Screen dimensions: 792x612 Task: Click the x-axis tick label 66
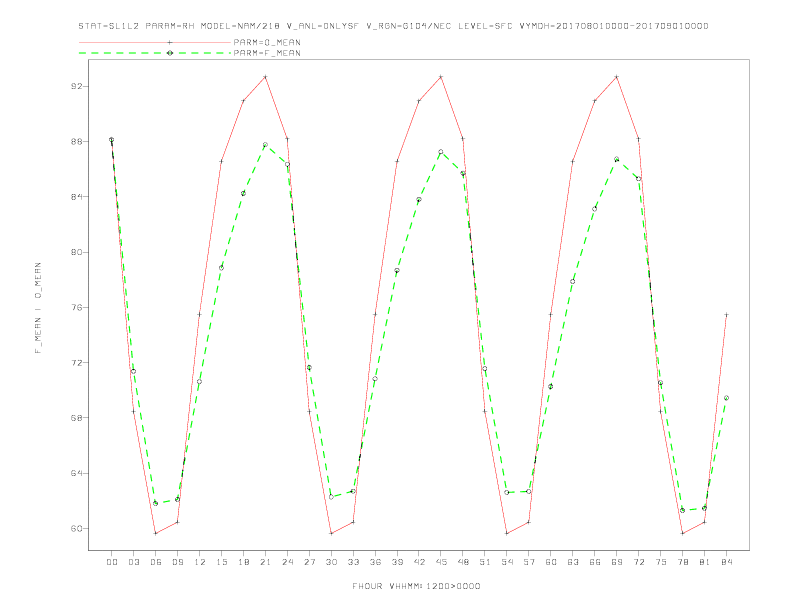click(x=595, y=562)
